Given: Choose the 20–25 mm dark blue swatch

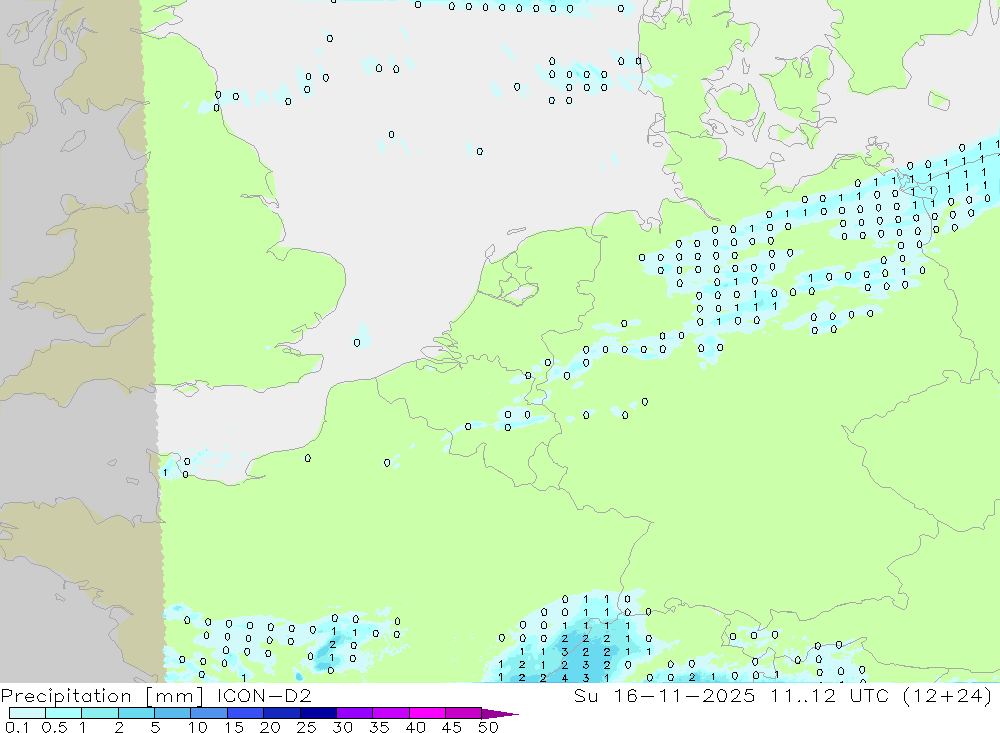Looking at the screenshot, I should click(281, 713).
